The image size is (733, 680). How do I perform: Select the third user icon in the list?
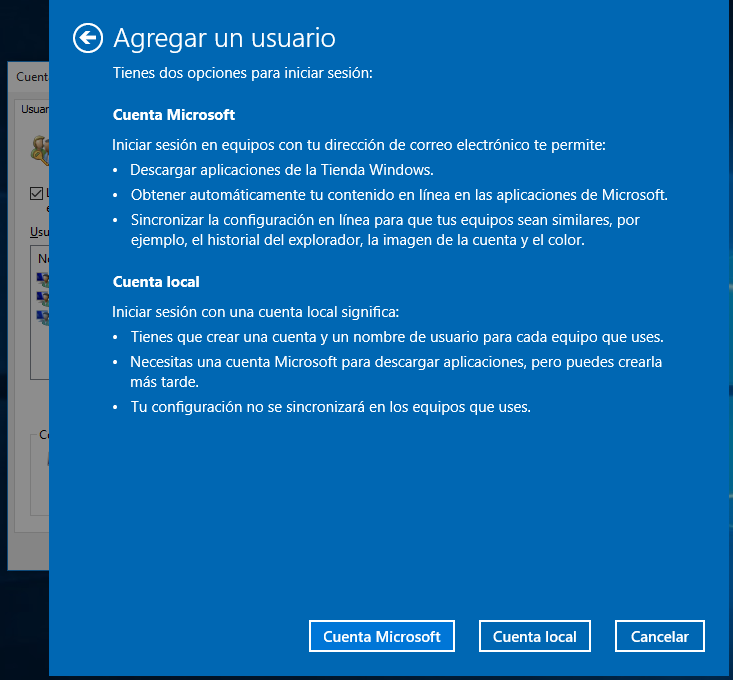42,317
